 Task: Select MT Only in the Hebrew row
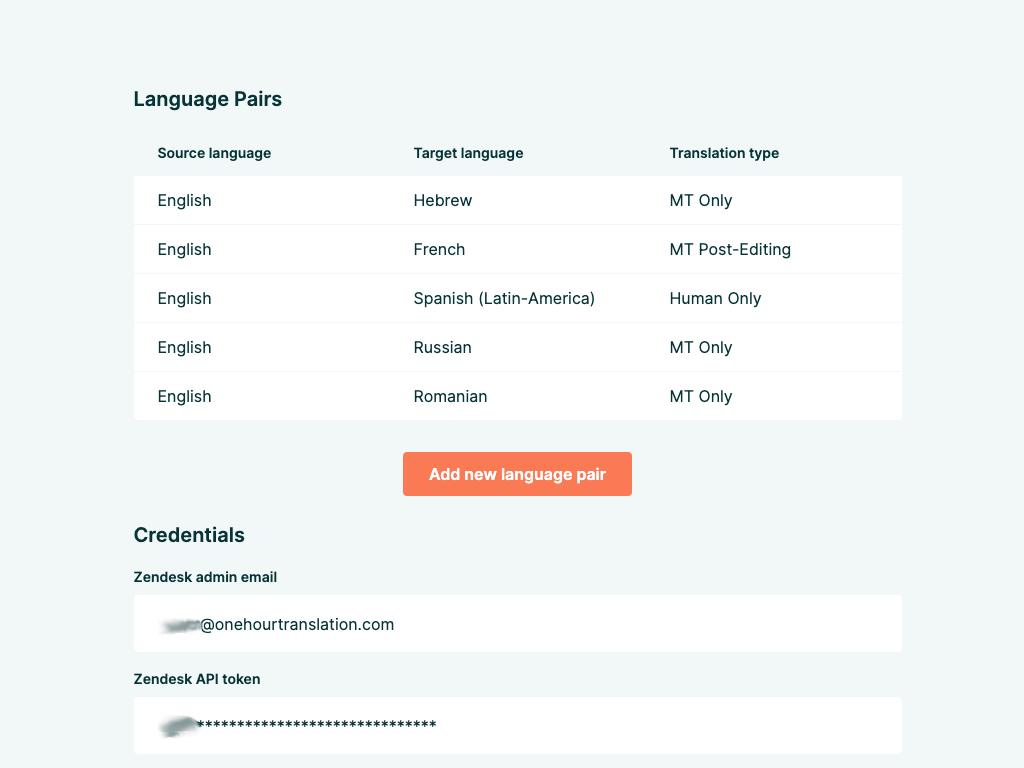[x=701, y=201]
